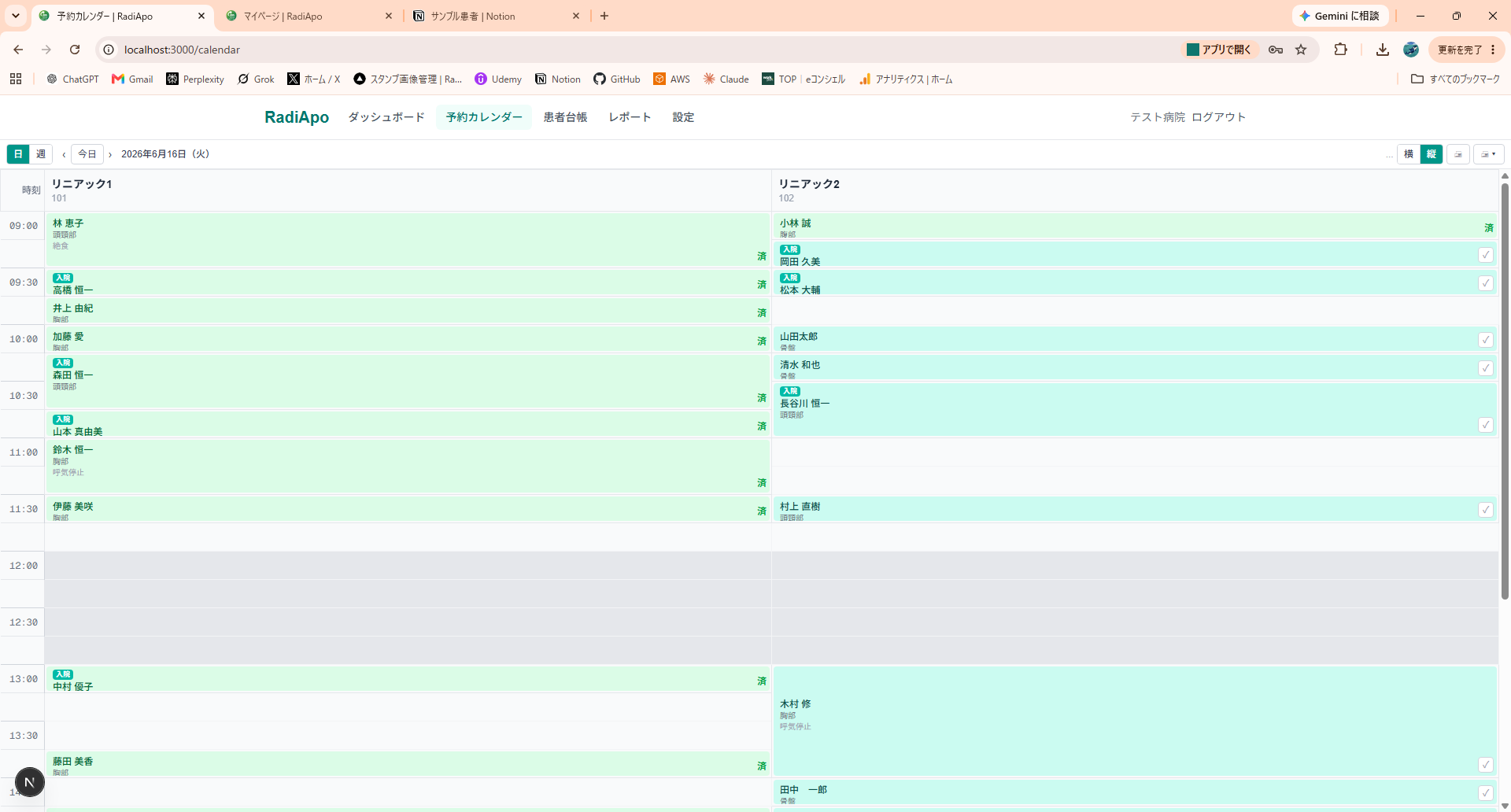Viewport: 1511px width, 812px height.
Task: Open 高橋 恒一 appointment
Action: click(x=407, y=282)
